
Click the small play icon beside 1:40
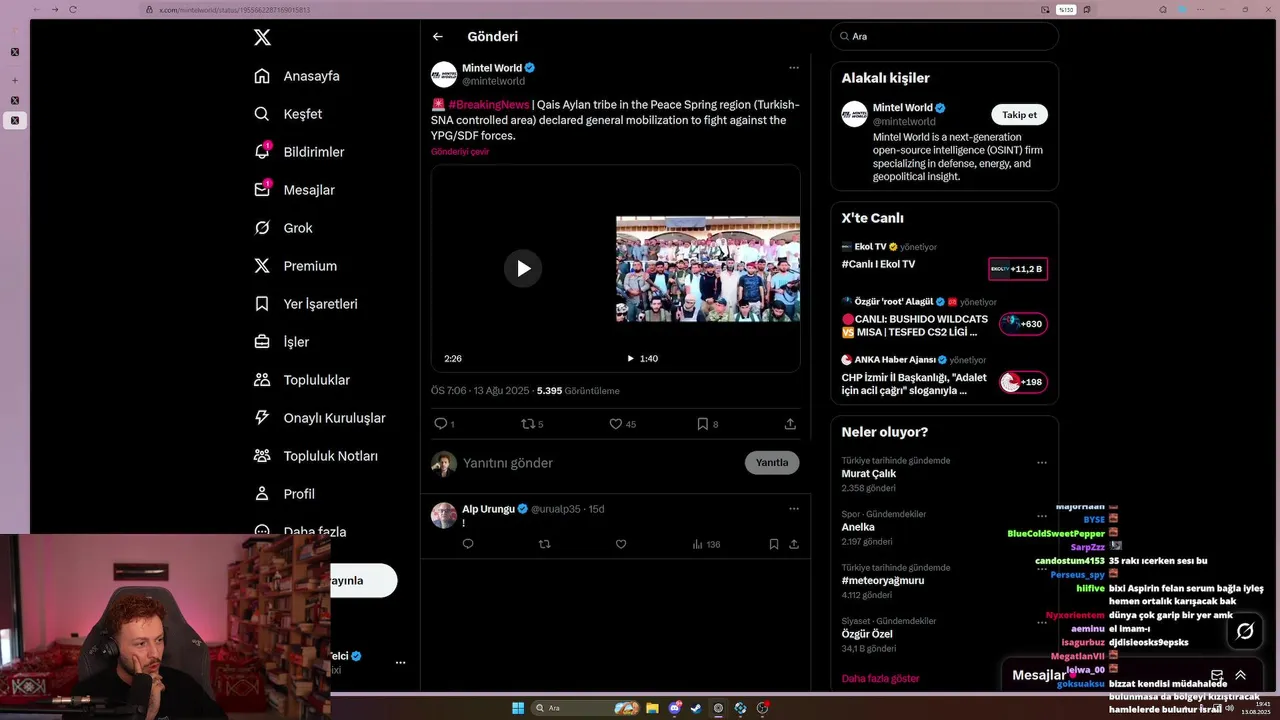click(x=630, y=358)
